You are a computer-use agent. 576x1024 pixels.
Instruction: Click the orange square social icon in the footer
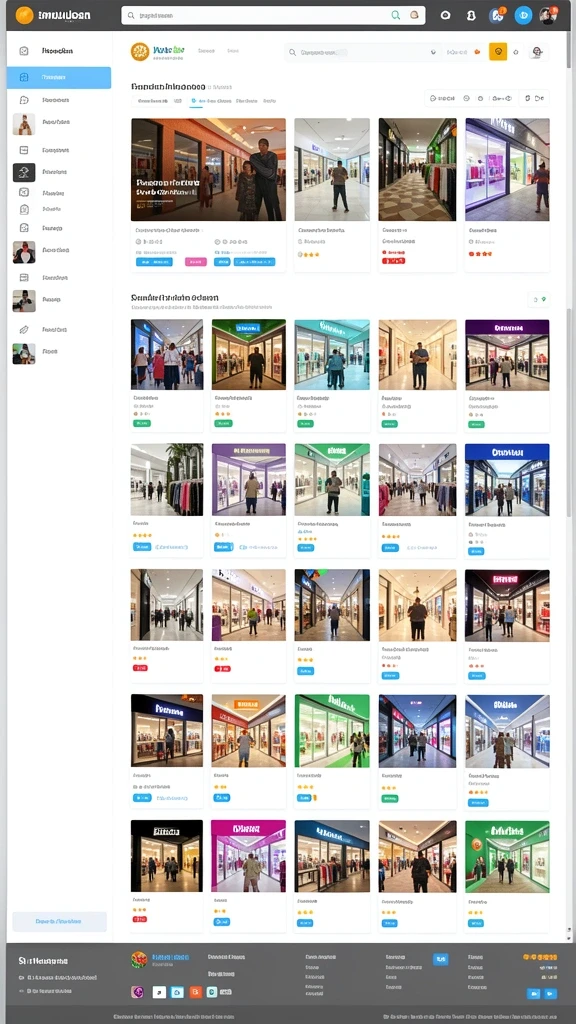pos(195,992)
